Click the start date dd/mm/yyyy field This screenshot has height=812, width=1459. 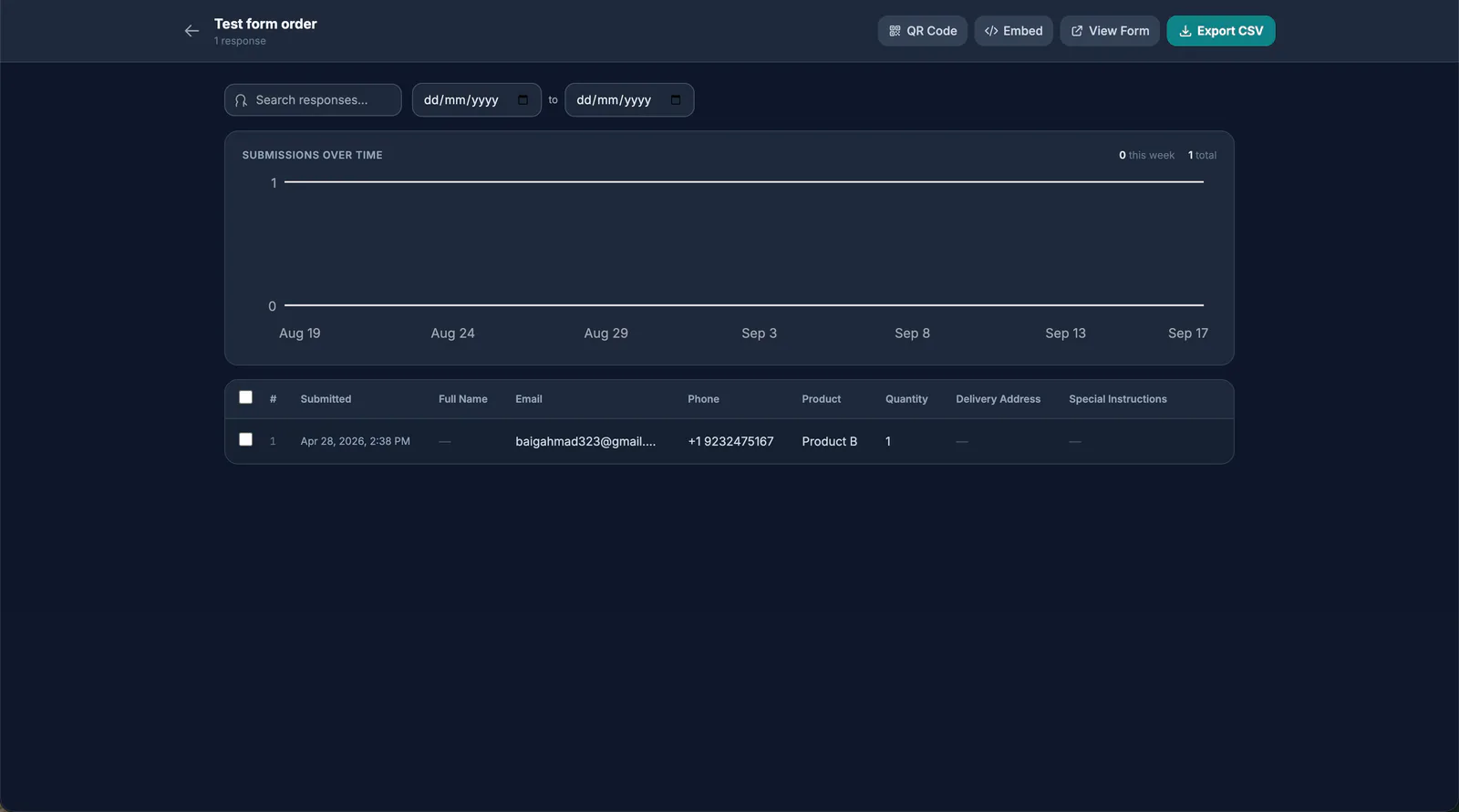476,100
